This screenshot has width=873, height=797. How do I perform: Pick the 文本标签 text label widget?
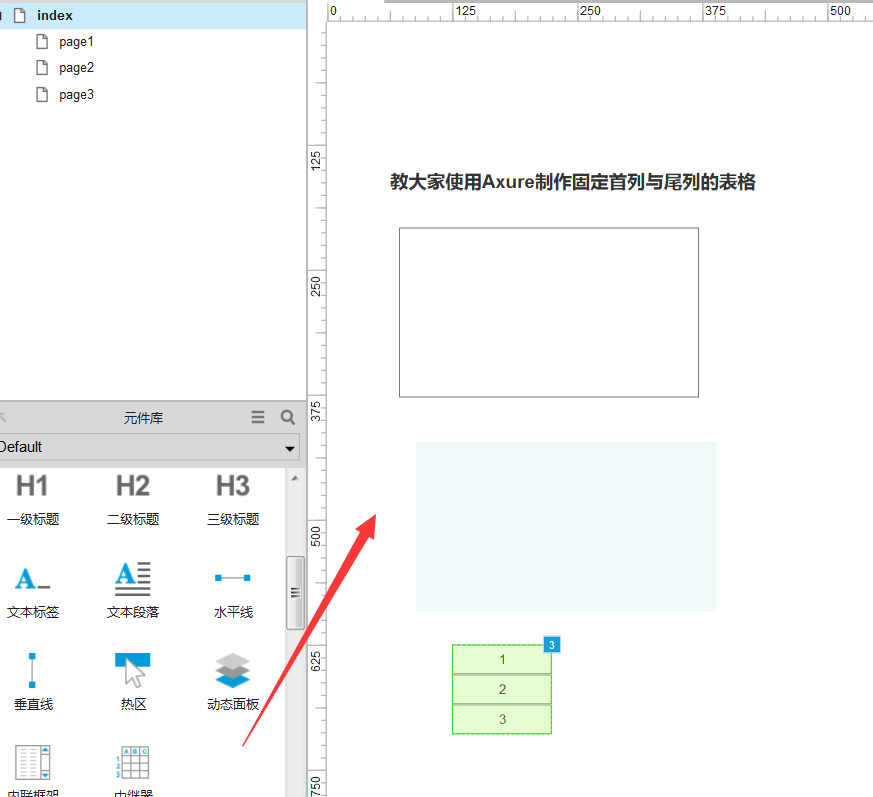tap(32, 591)
